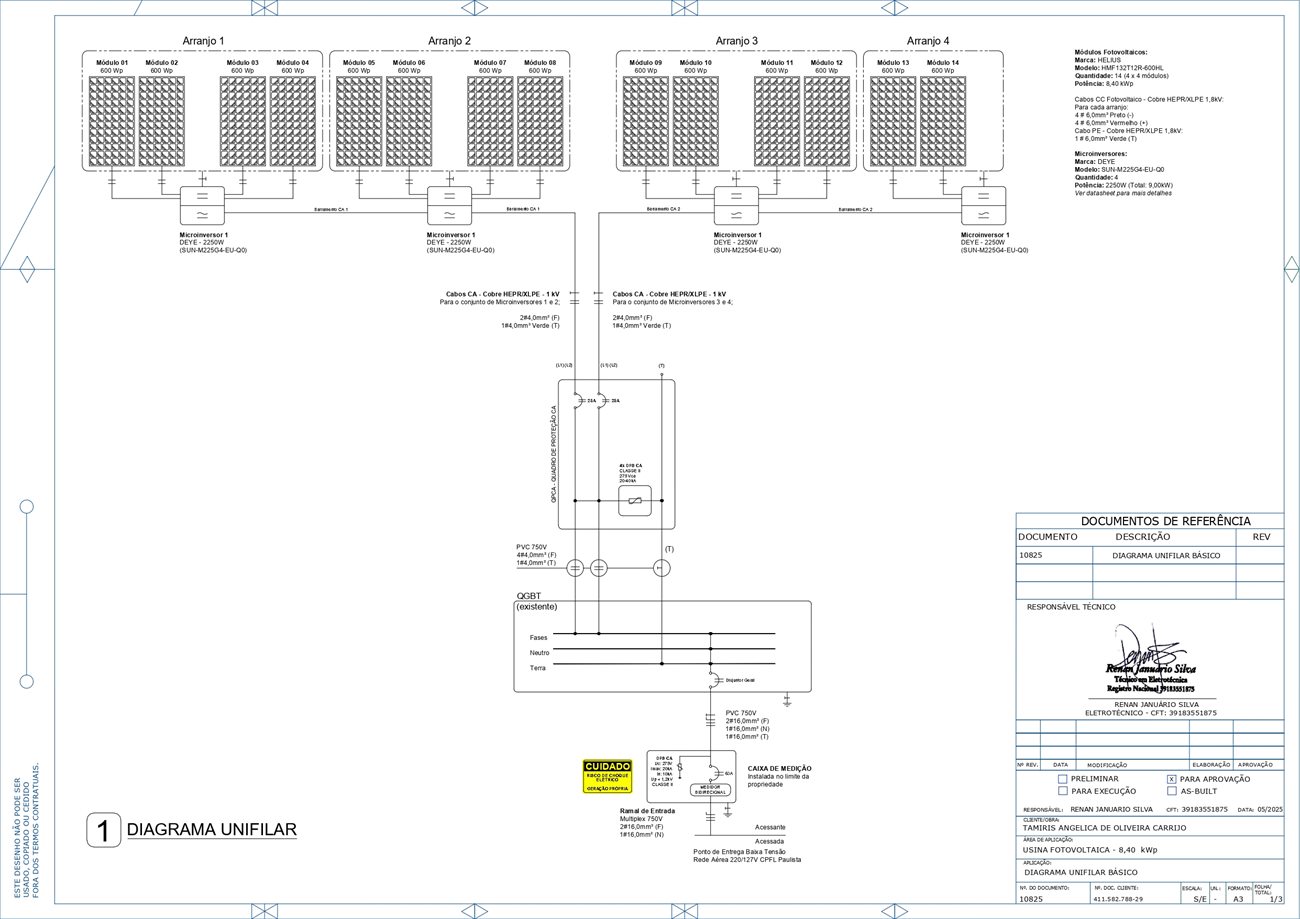Click the Ramal de Entrada label

647,811
